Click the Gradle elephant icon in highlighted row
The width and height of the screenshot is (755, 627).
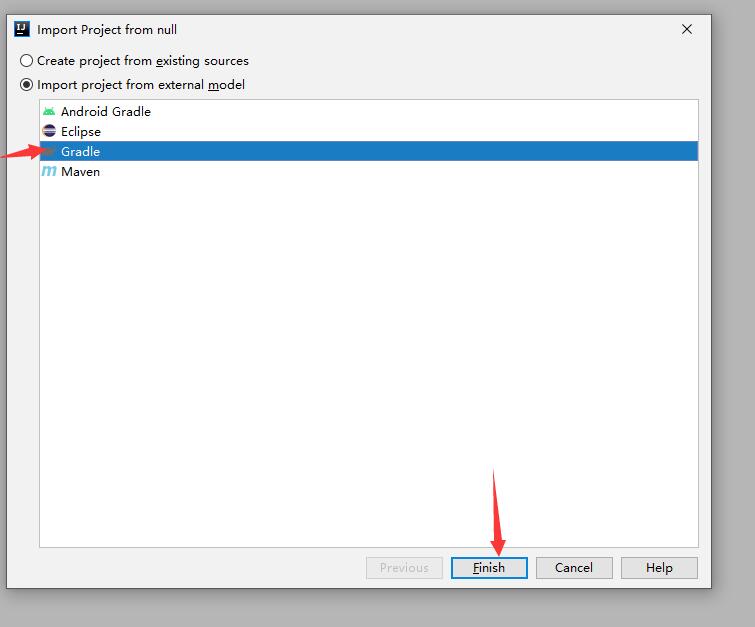click(49, 151)
